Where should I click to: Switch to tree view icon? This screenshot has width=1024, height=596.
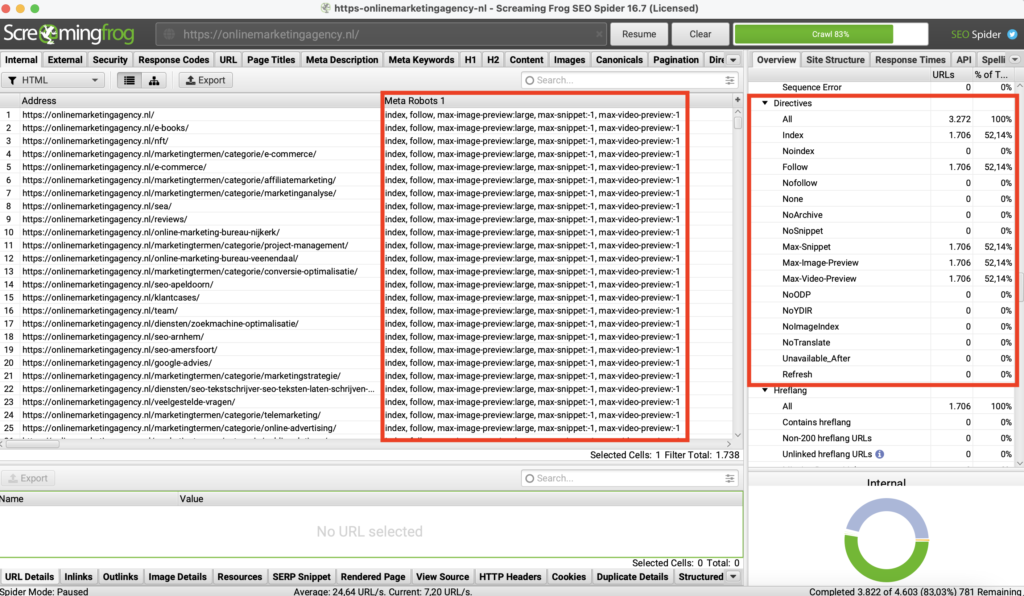pyautogui.click(x=155, y=80)
